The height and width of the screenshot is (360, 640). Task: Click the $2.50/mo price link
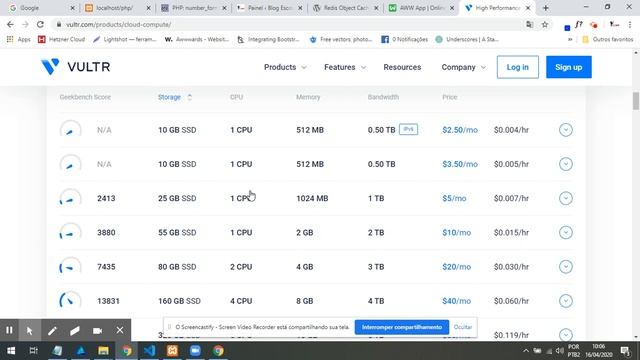click(x=460, y=130)
